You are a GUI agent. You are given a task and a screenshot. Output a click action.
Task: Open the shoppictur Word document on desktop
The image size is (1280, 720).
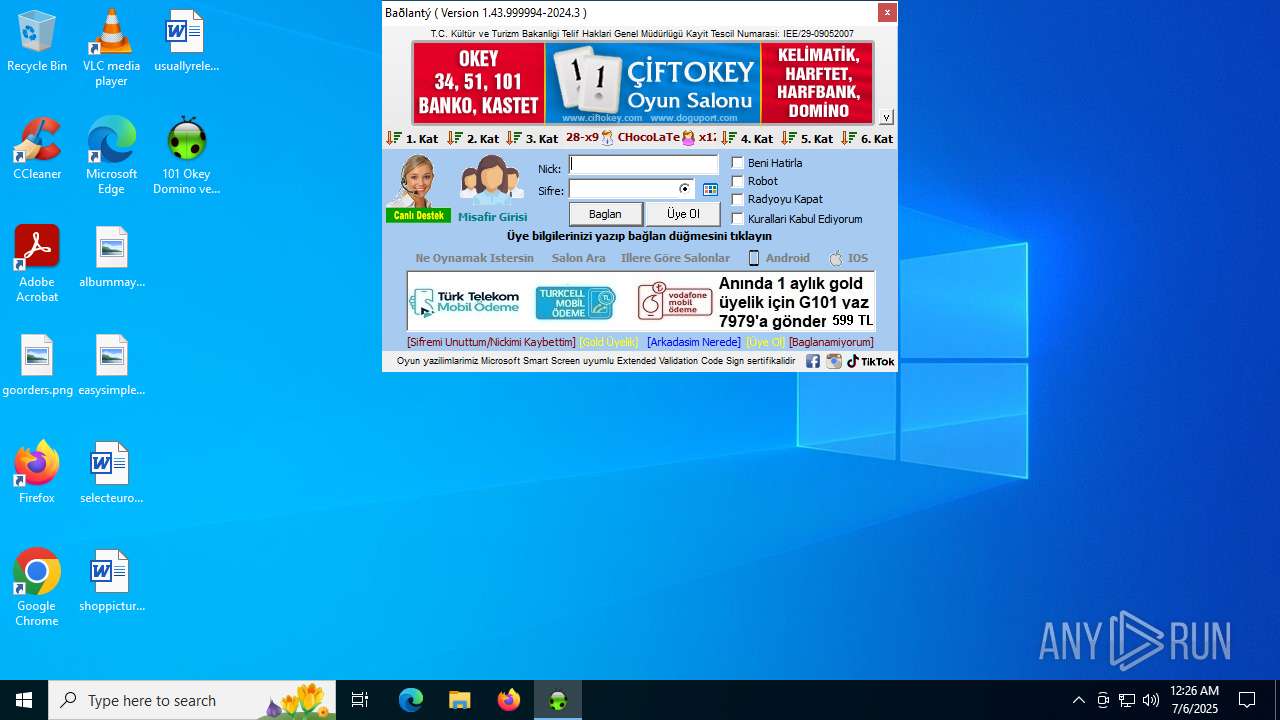(111, 581)
